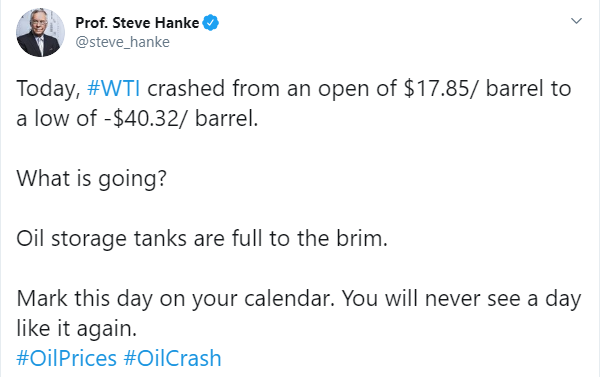602x377 pixels.
Task: Open Steve Hanke's profile photo avatar
Action: (x=40, y=32)
